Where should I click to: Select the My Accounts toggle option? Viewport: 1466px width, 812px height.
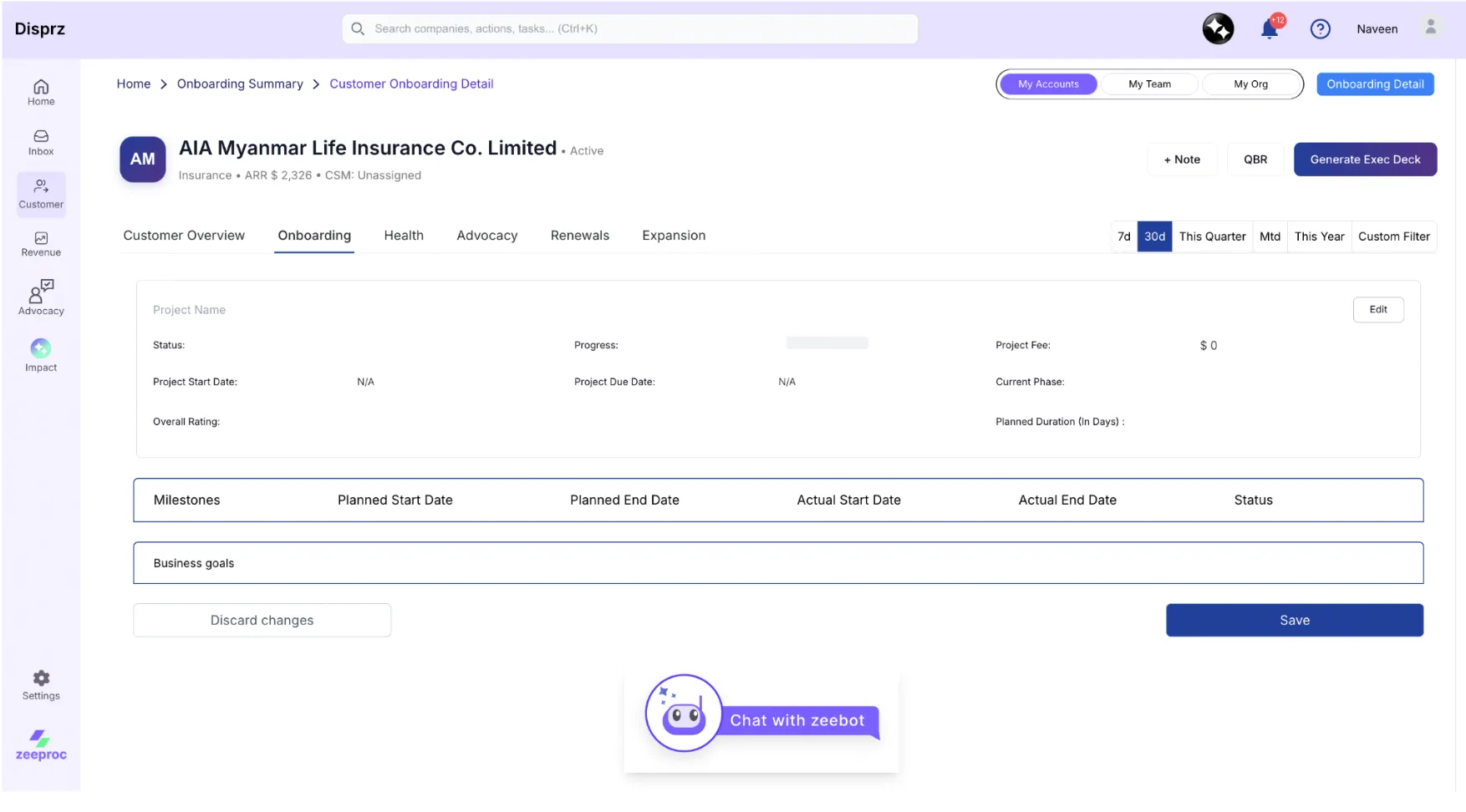[1048, 84]
